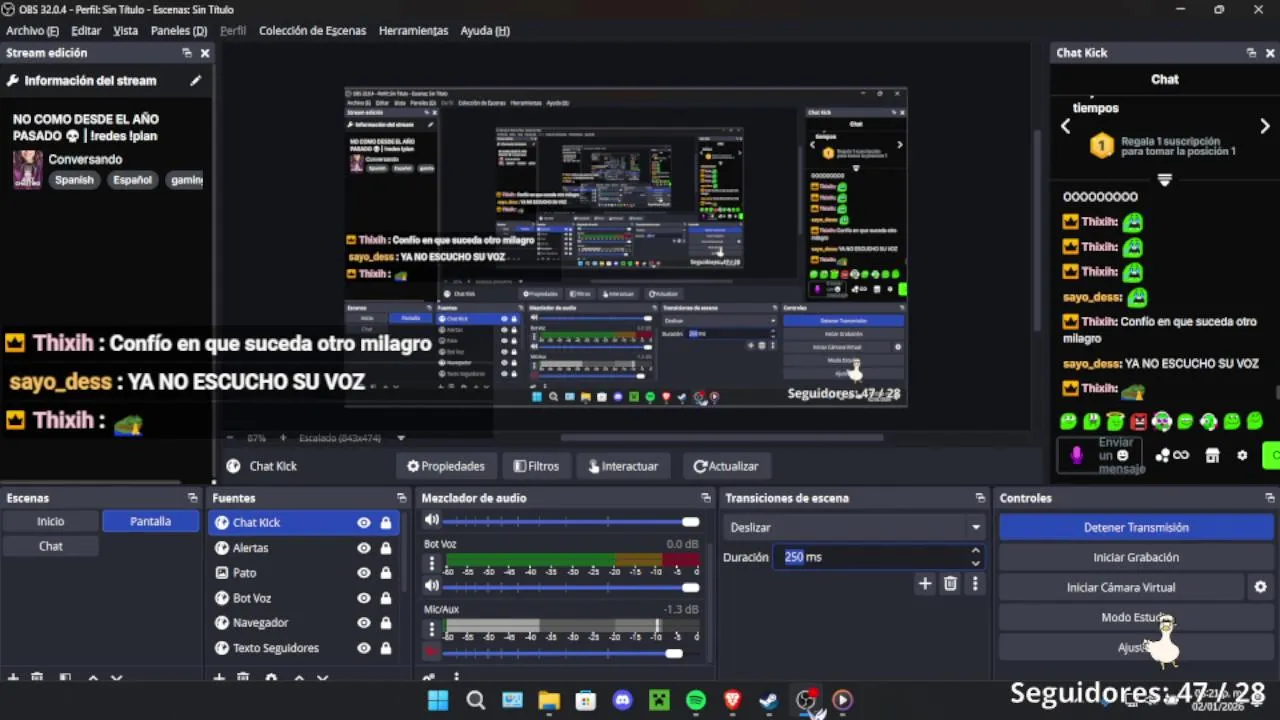Screen dimensions: 1280x720
Task: Increase transition duration with up arrow
Action: pyautogui.click(x=975, y=551)
